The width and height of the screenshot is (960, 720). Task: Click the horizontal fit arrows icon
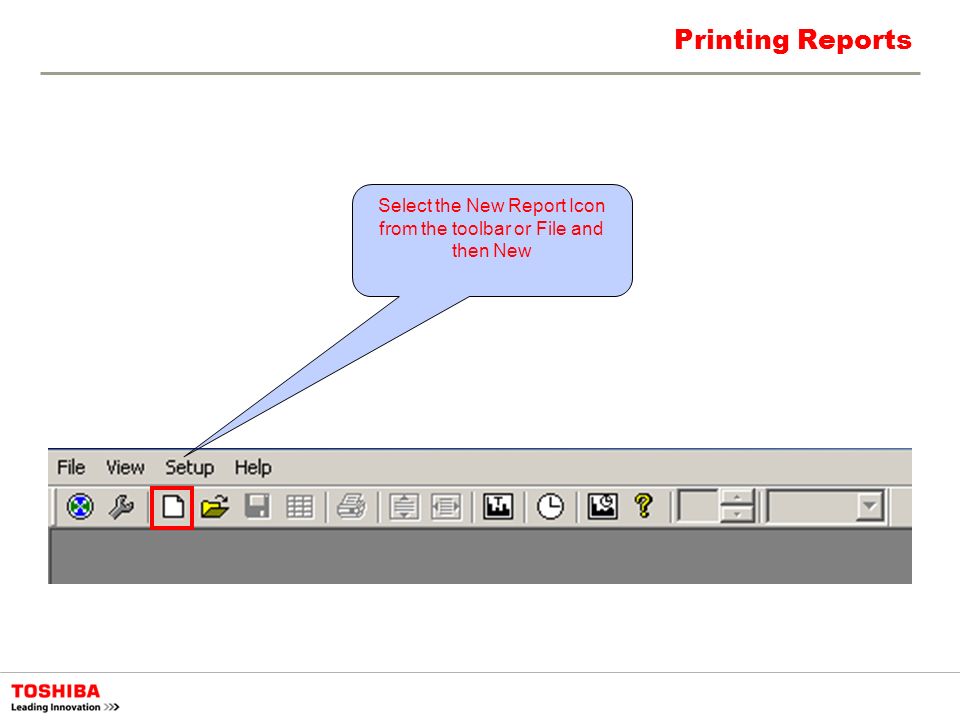point(446,507)
